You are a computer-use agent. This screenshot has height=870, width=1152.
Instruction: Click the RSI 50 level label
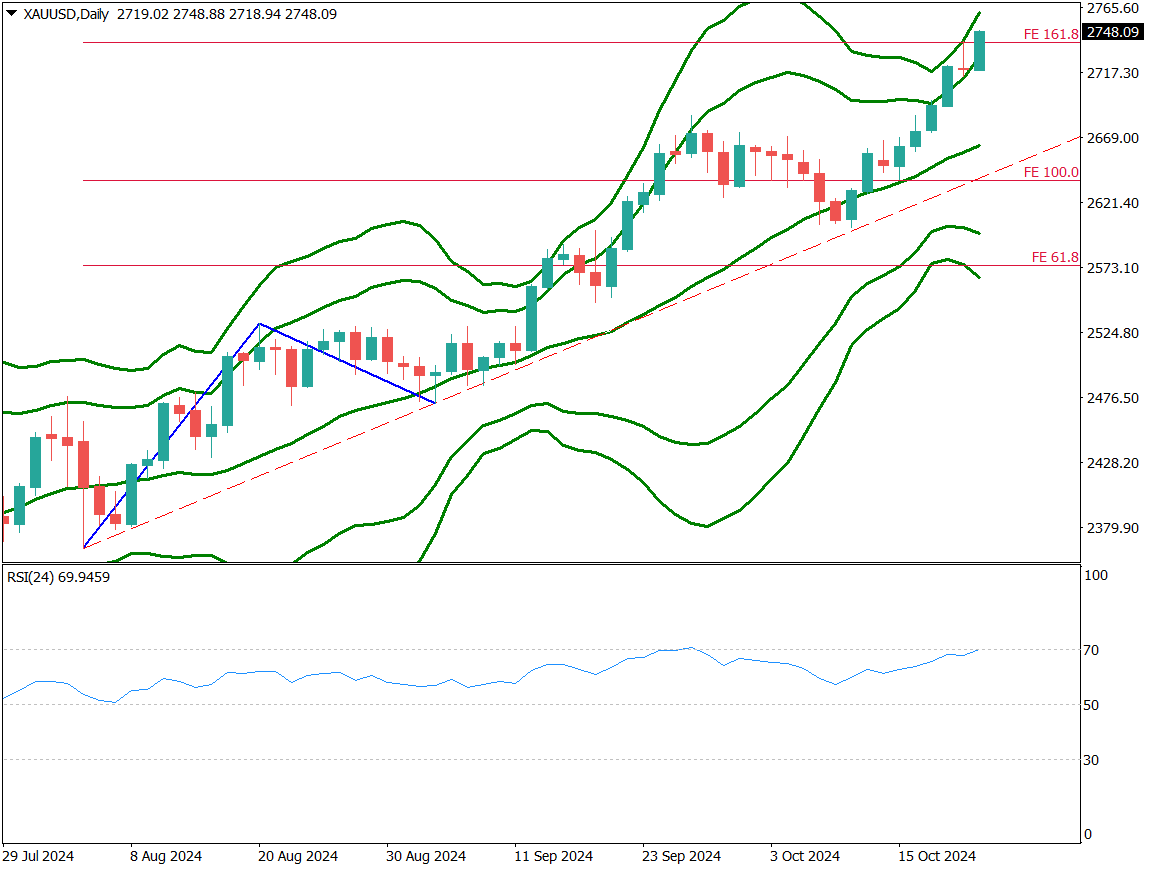click(1092, 705)
